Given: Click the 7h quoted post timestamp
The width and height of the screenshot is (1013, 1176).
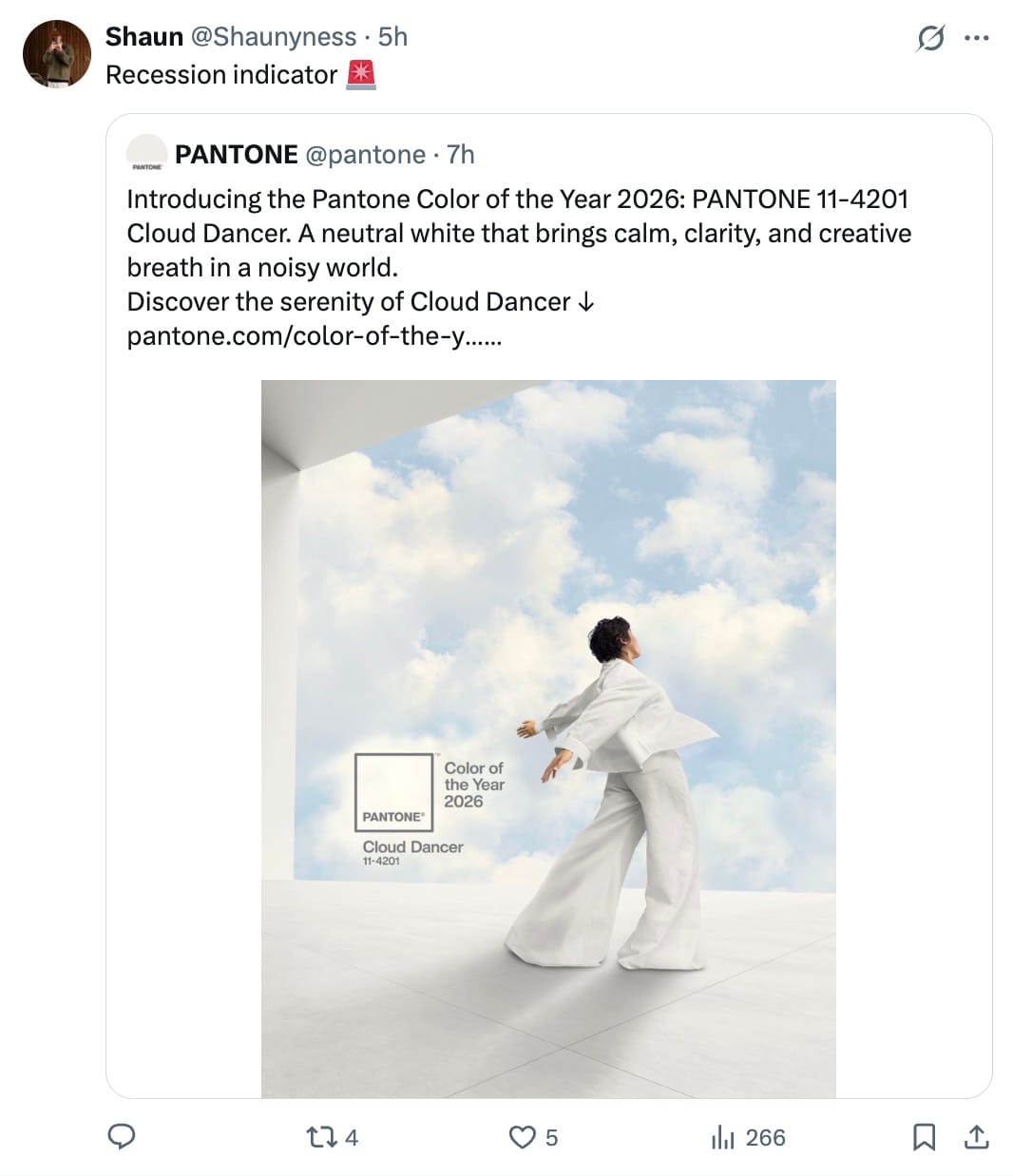Looking at the screenshot, I should (x=461, y=154).
